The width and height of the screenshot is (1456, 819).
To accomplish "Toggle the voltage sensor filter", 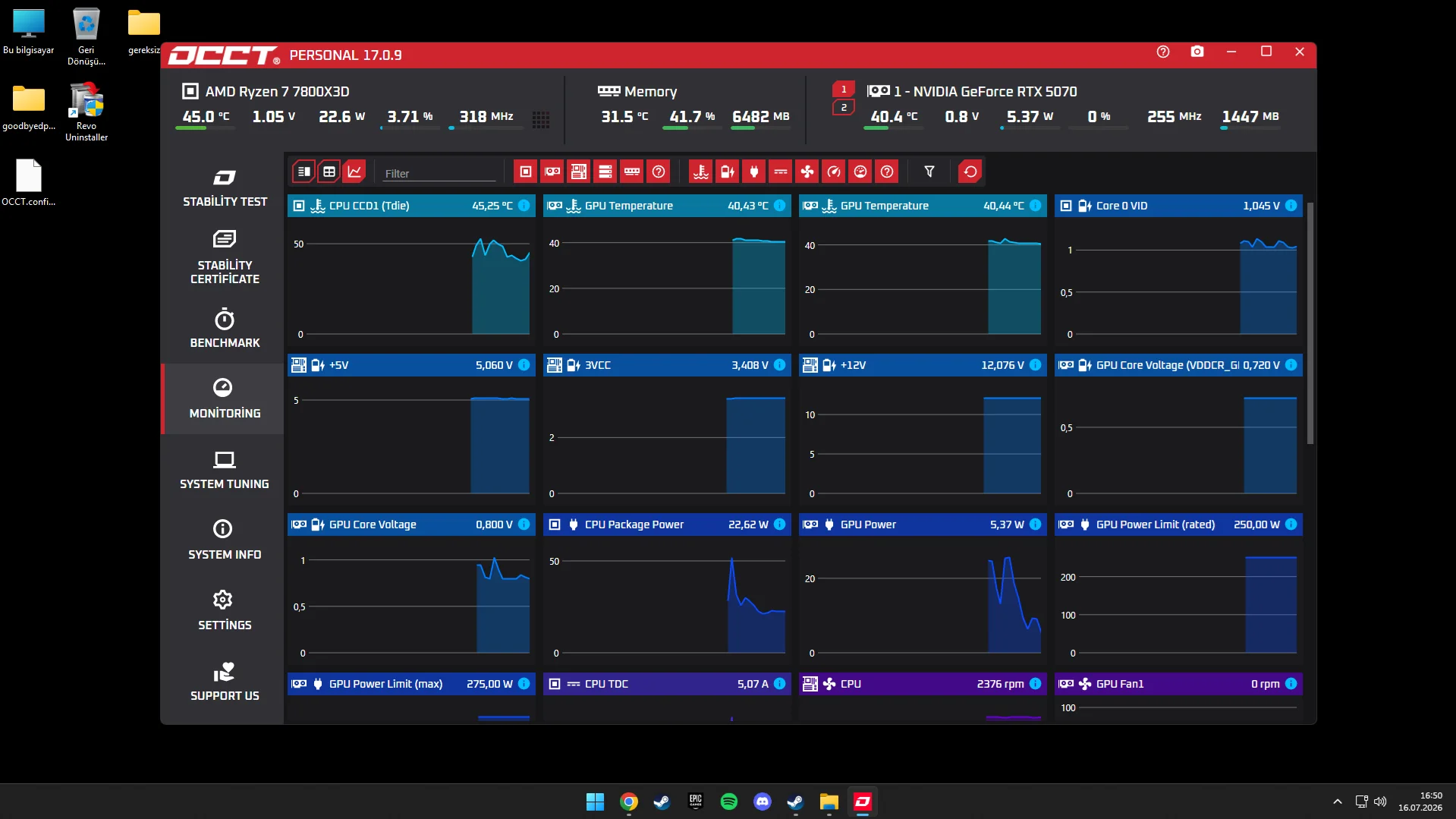I will click(x=728, y=172).
